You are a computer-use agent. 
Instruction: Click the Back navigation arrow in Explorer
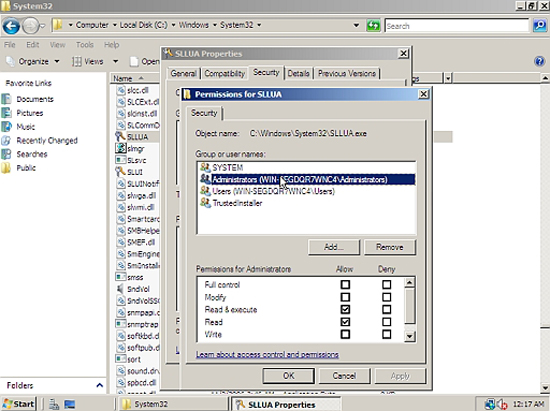coord(11,26)
